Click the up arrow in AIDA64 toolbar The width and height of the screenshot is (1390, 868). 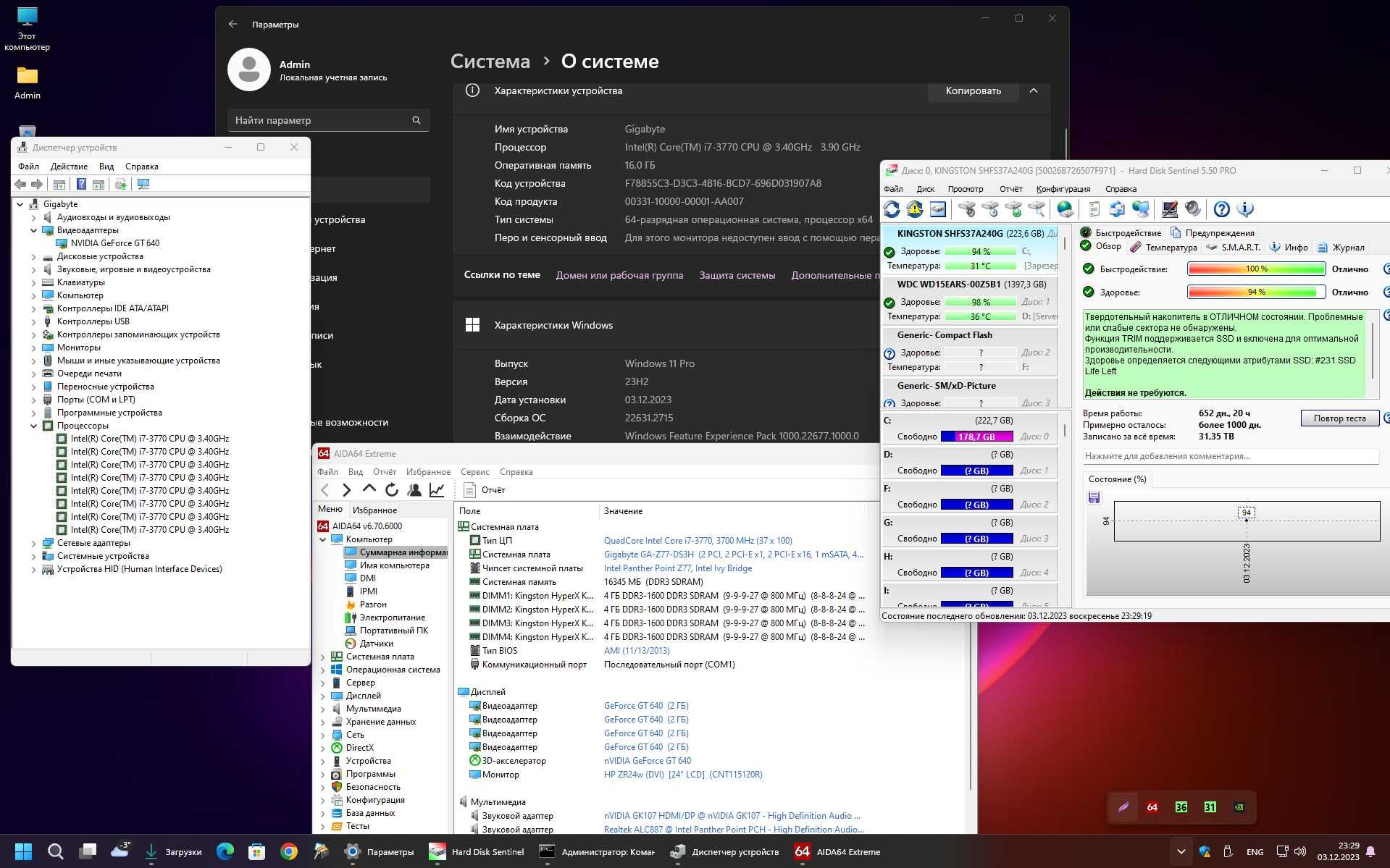click(369, 490)
